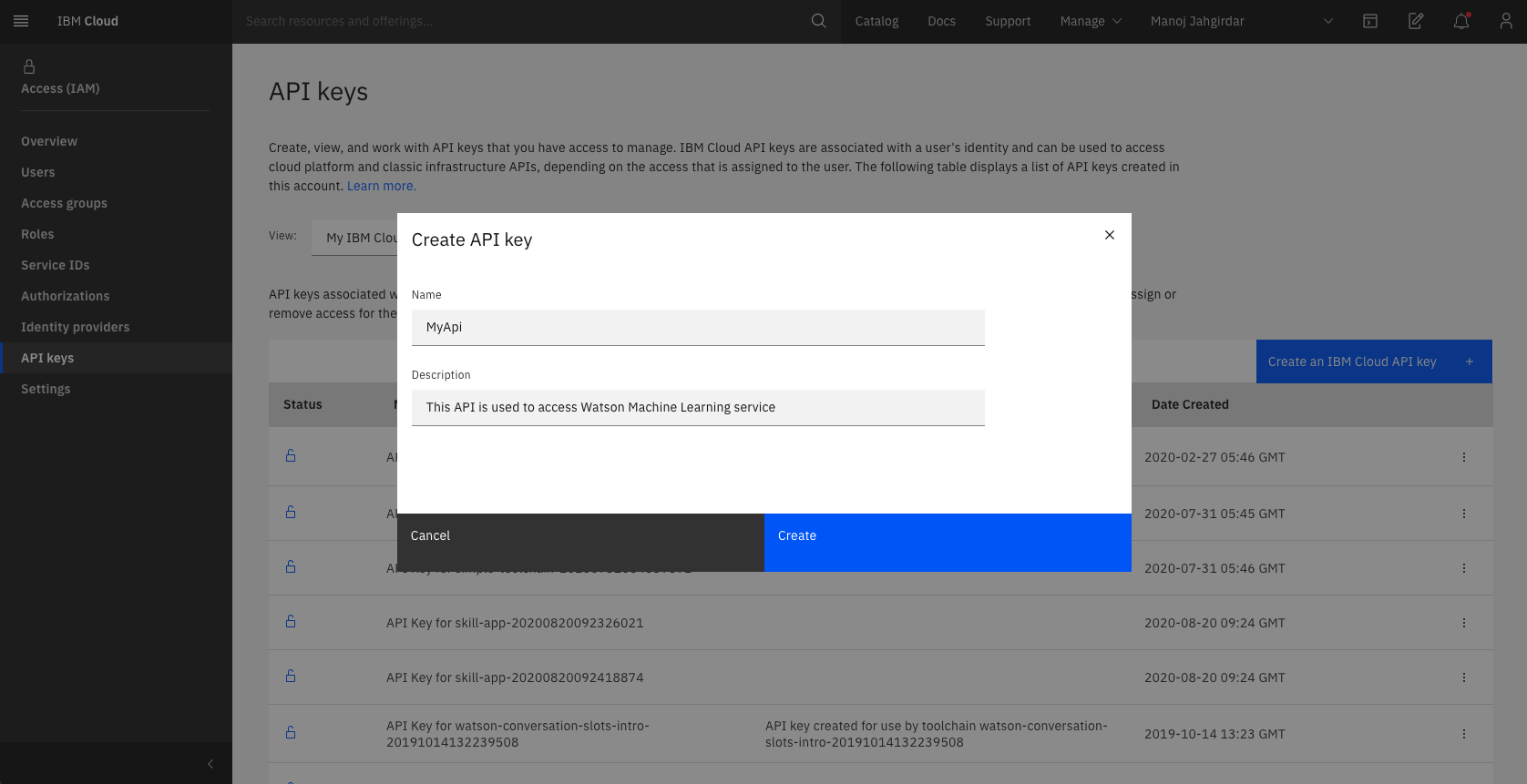Open the View dropdown showing My IBM Cloud
Image resolution: width=1527 pixels, height=784 pixels.
354,238
